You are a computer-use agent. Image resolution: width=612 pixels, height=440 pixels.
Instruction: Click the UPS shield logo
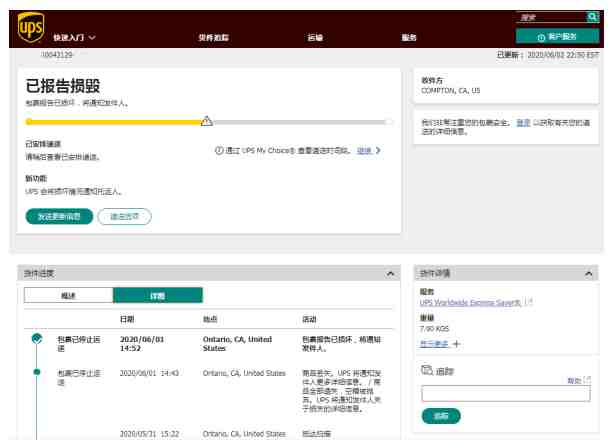point(31,27)
